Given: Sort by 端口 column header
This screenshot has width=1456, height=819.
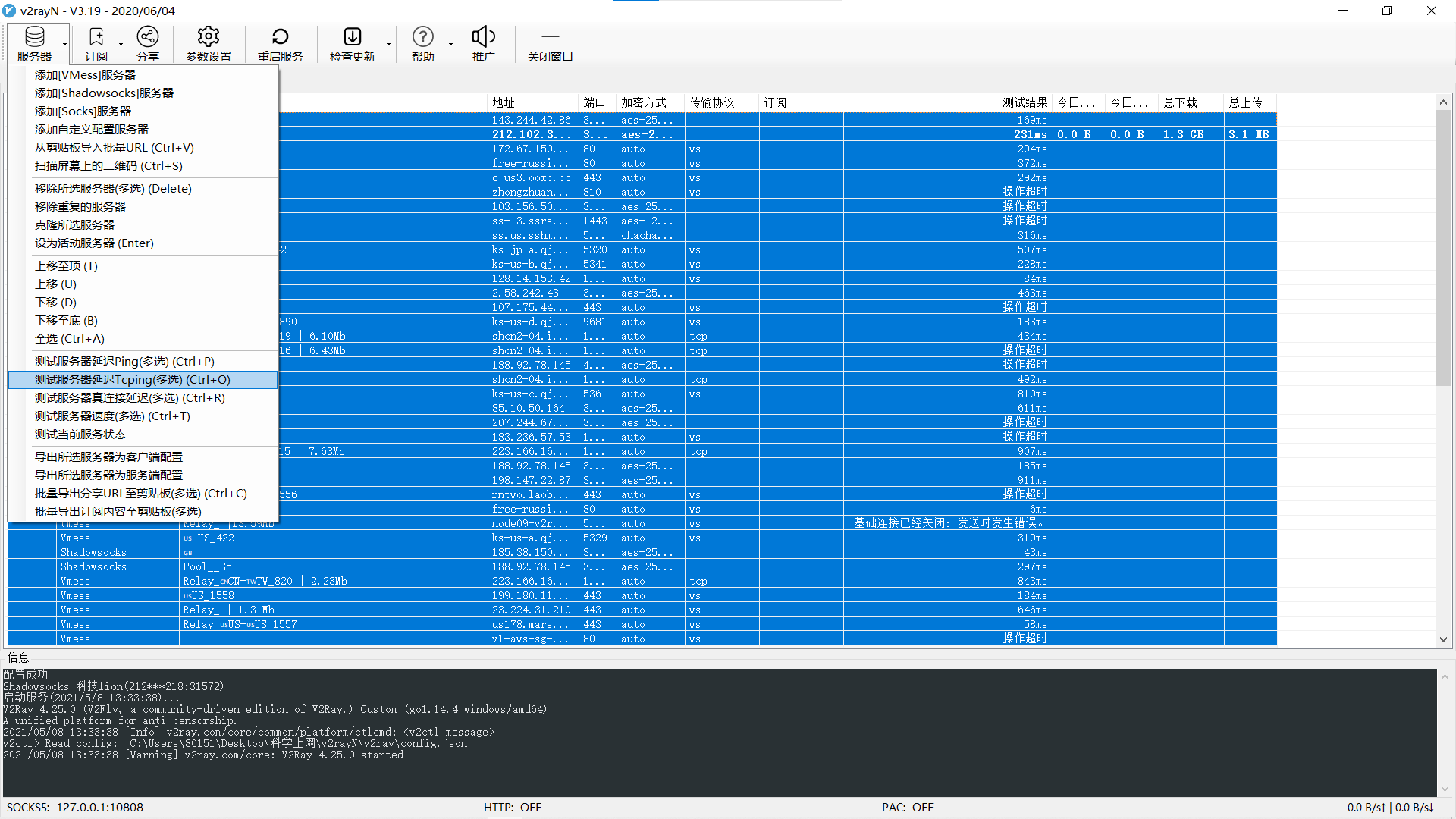Looking at the screenshot, I should point(598,102).
